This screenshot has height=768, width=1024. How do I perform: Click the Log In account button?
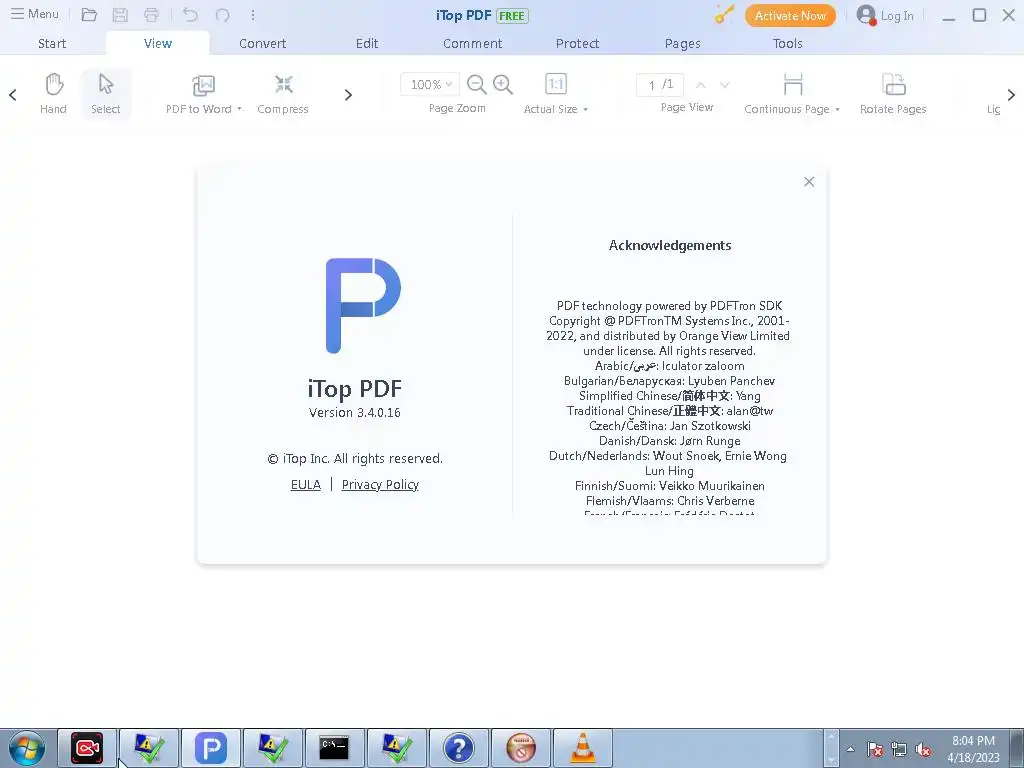[885, 15]
